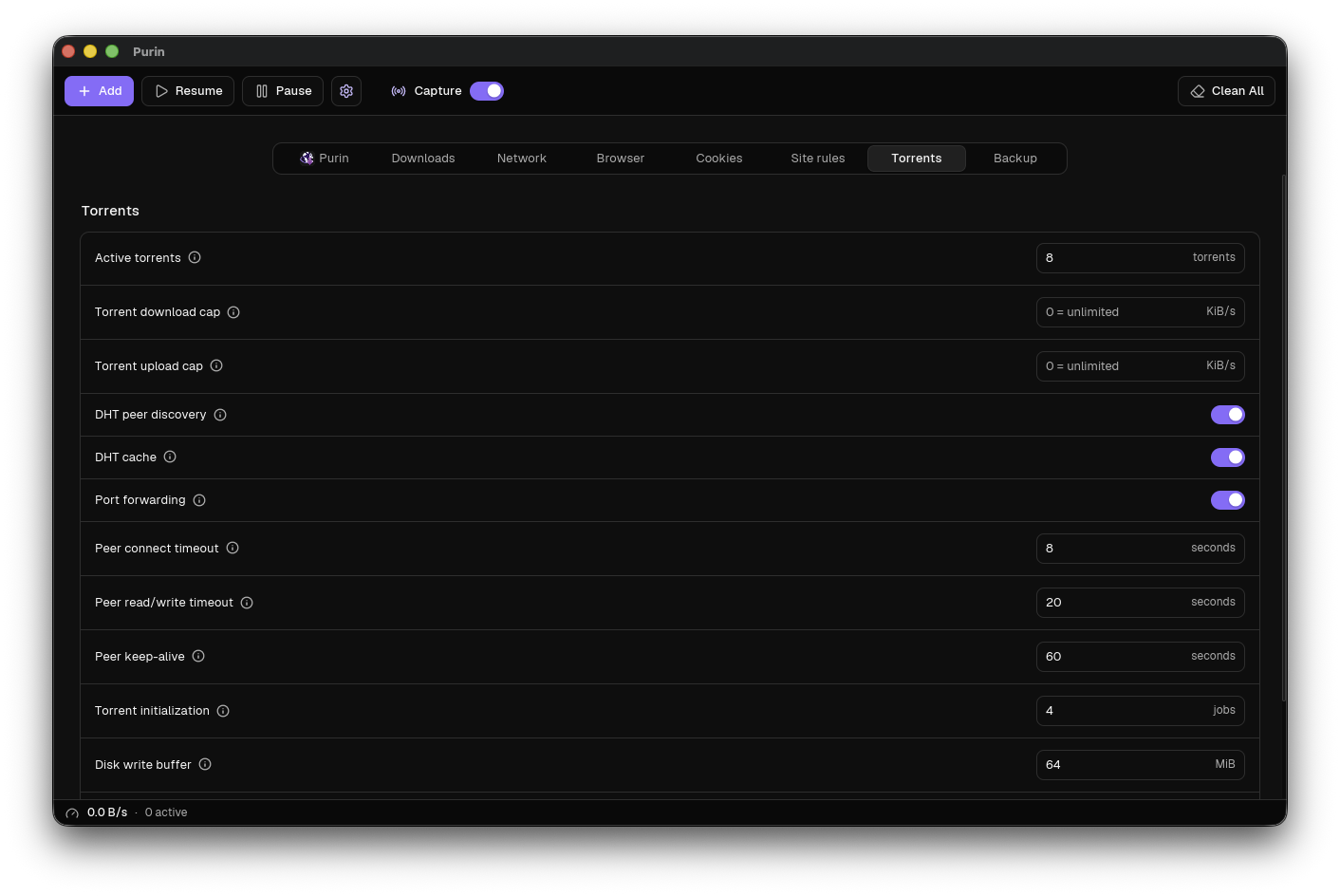Click the Peer keep-alive seconds field

pos(1141,657)
